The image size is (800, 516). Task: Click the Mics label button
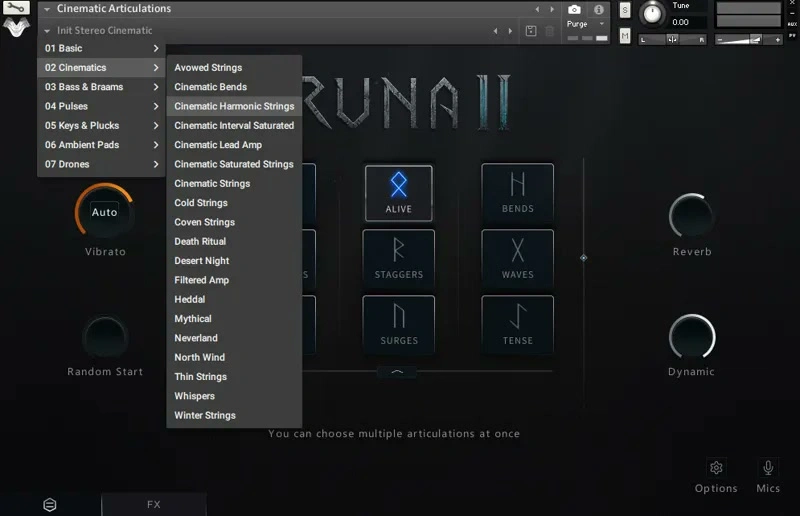(768, 488)
